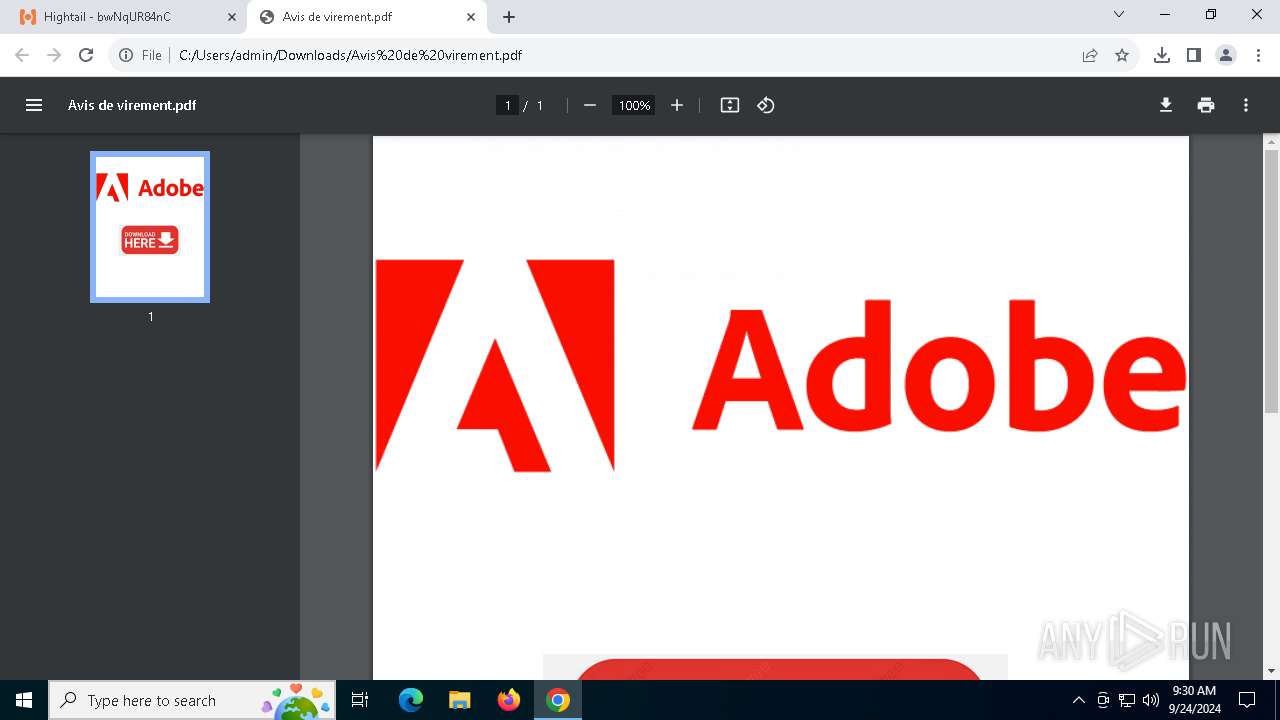Click the 100% zoom level field
Image resolution: width=1280 pixels, height=720 pixels.
[634, 105]
